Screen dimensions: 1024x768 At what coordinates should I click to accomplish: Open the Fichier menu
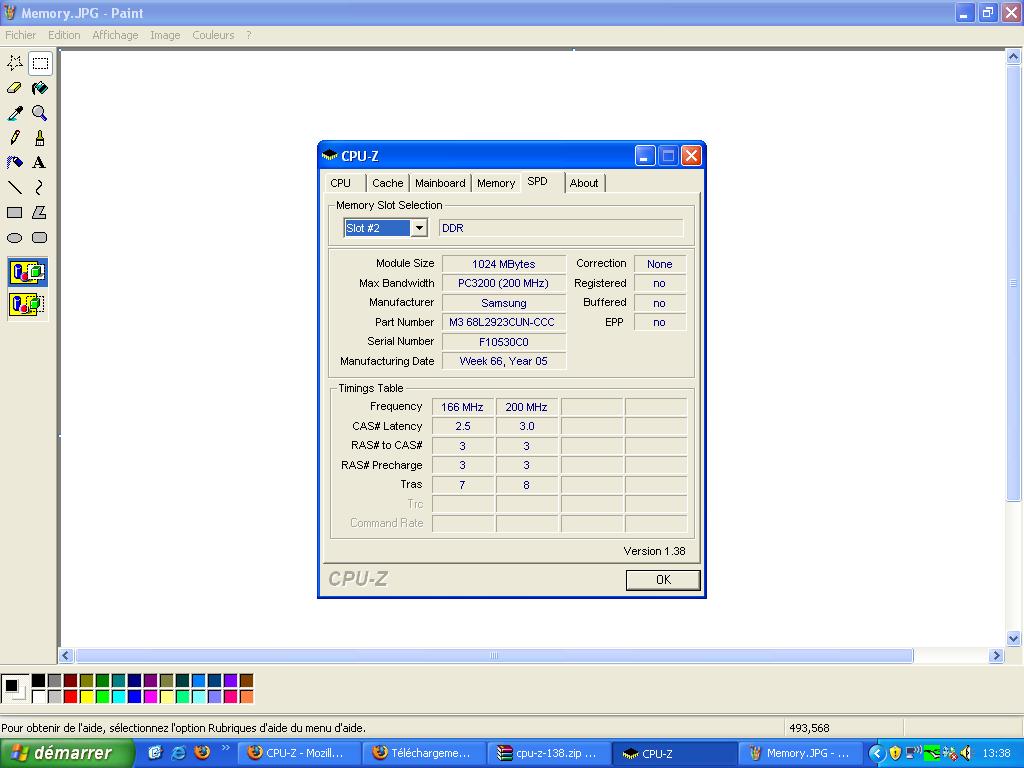coord(20,35)
